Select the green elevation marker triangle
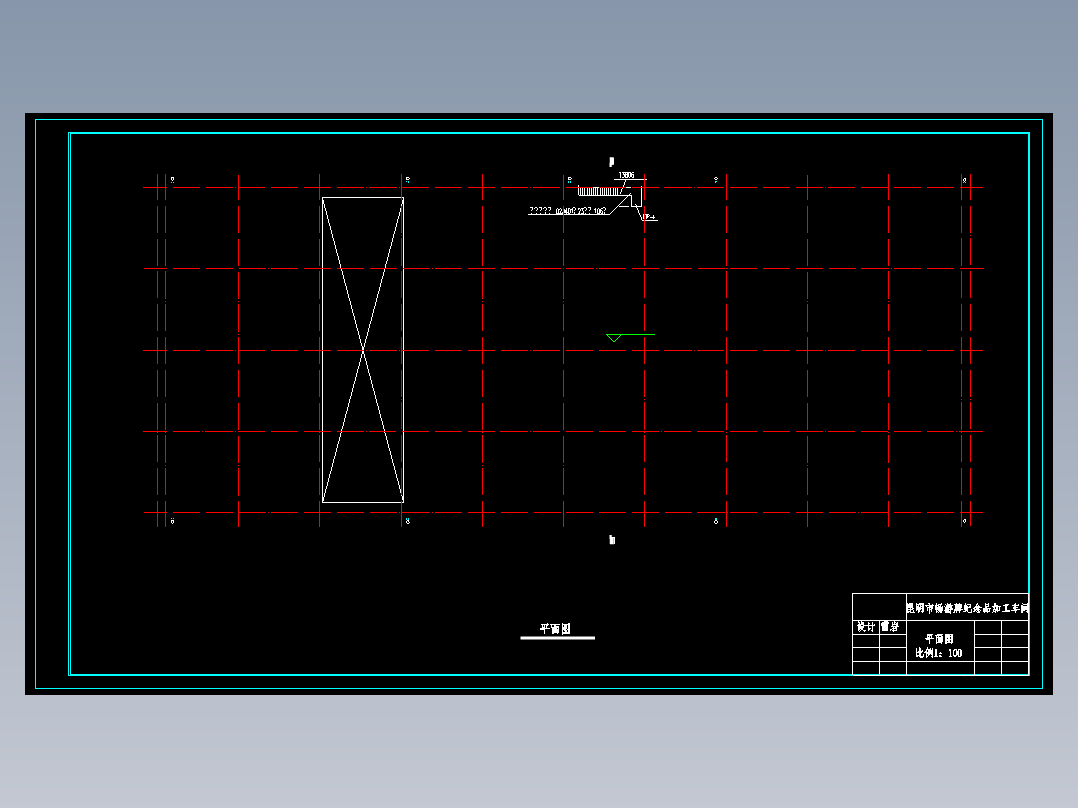Viewport: 1078px width, 808px height. tap(614, 338)
